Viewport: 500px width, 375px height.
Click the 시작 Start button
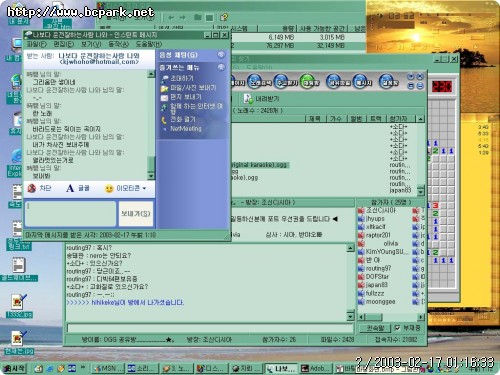[14, 368]
